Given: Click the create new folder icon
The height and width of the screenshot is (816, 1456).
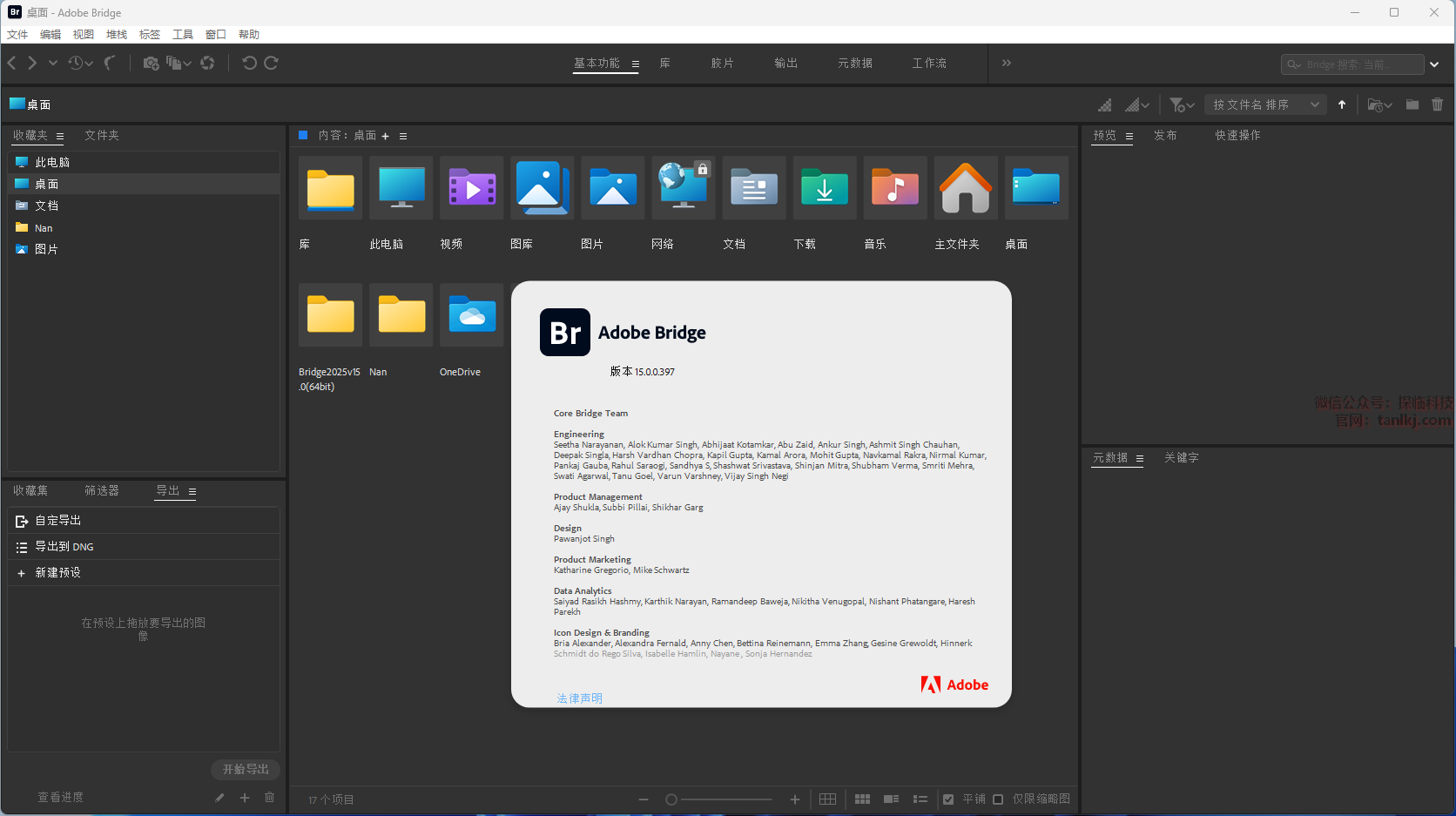Looking at the screenshot, I should (x=1412, y=105).
